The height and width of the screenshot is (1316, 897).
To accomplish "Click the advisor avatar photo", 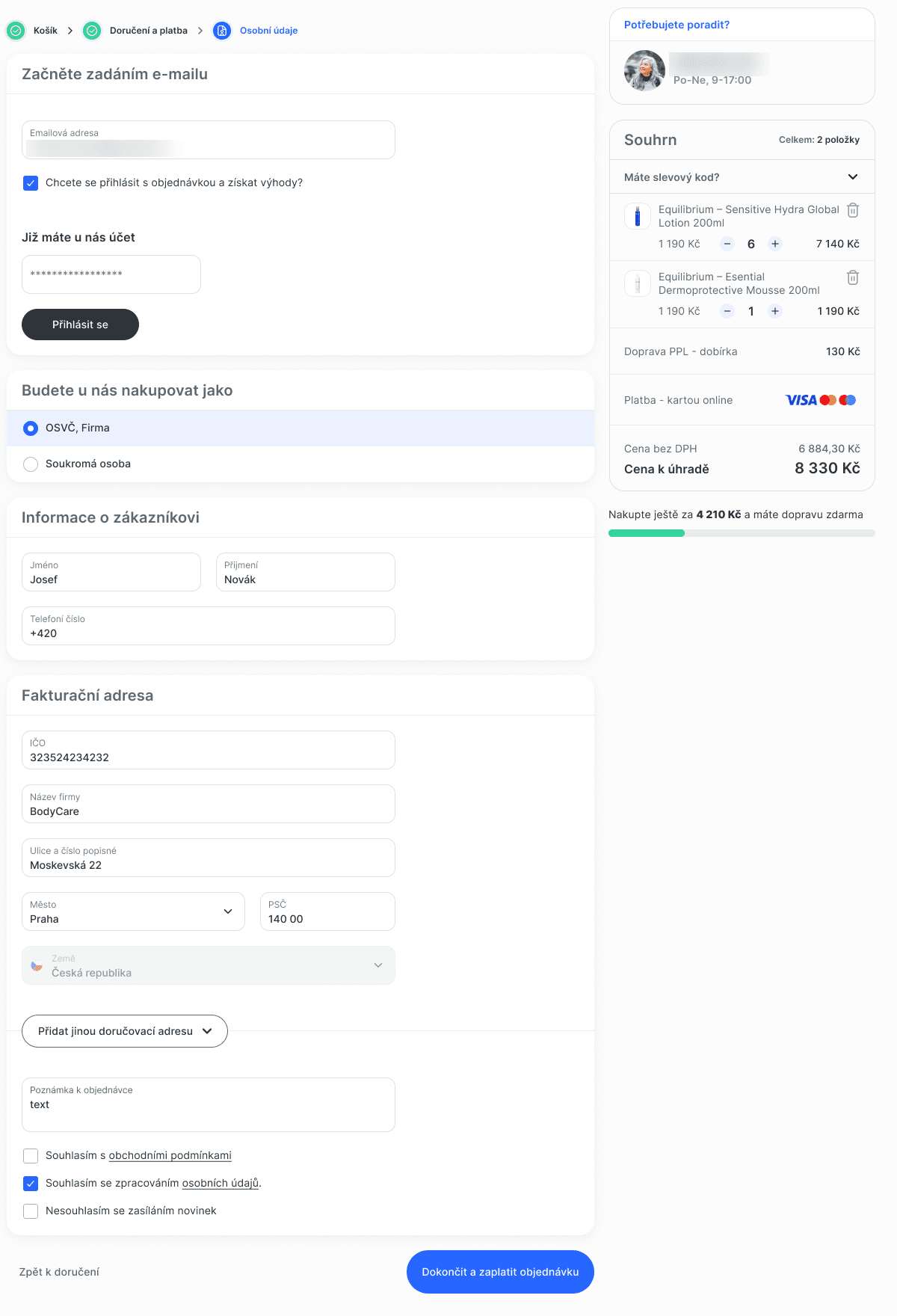I will click(x=644, y=70).
